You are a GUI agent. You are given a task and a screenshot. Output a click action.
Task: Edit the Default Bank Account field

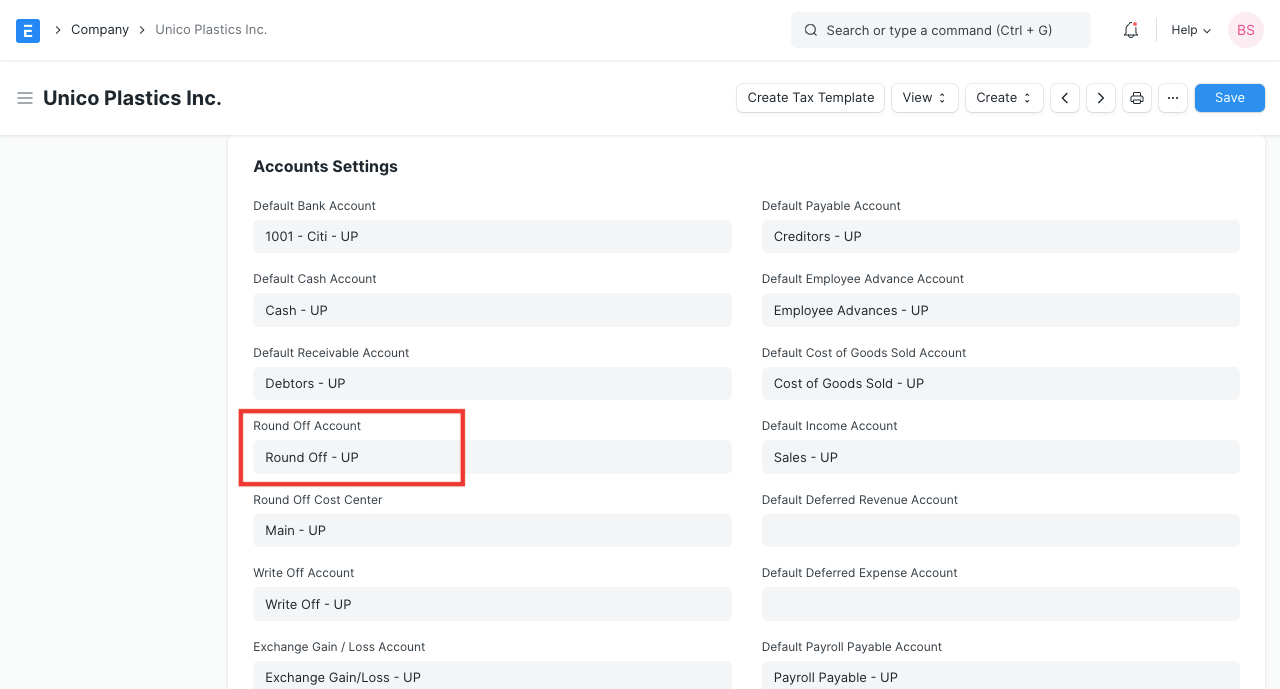pos(492,237)
